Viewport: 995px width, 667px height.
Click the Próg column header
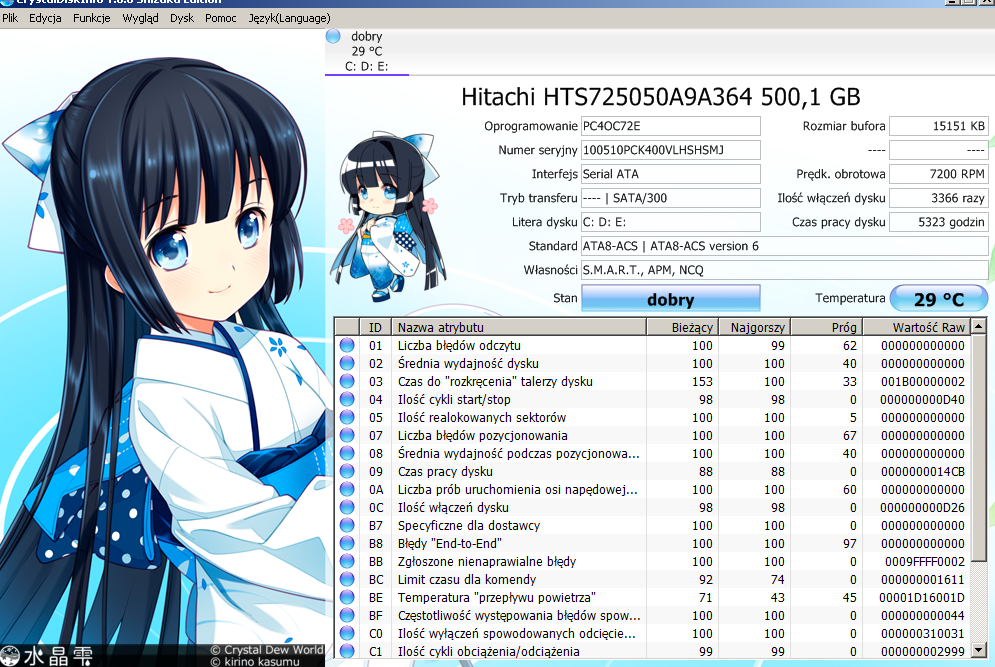826,327
